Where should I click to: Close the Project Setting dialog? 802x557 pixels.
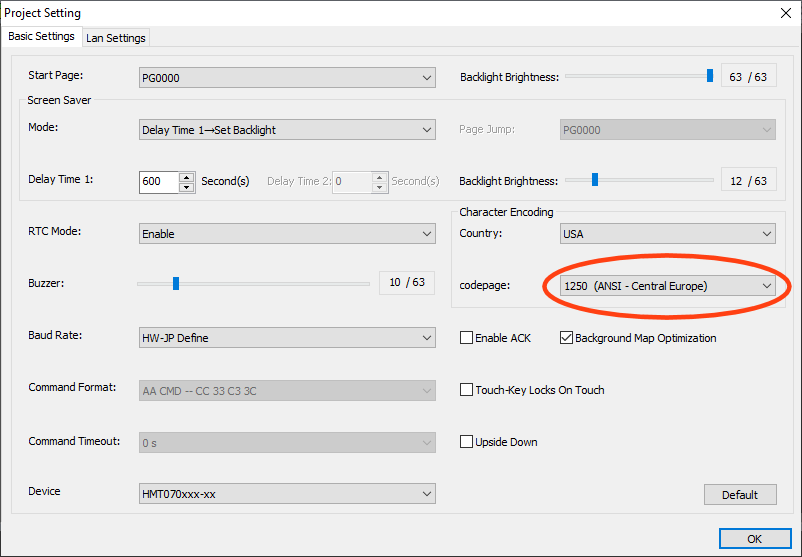click(782, 13)
